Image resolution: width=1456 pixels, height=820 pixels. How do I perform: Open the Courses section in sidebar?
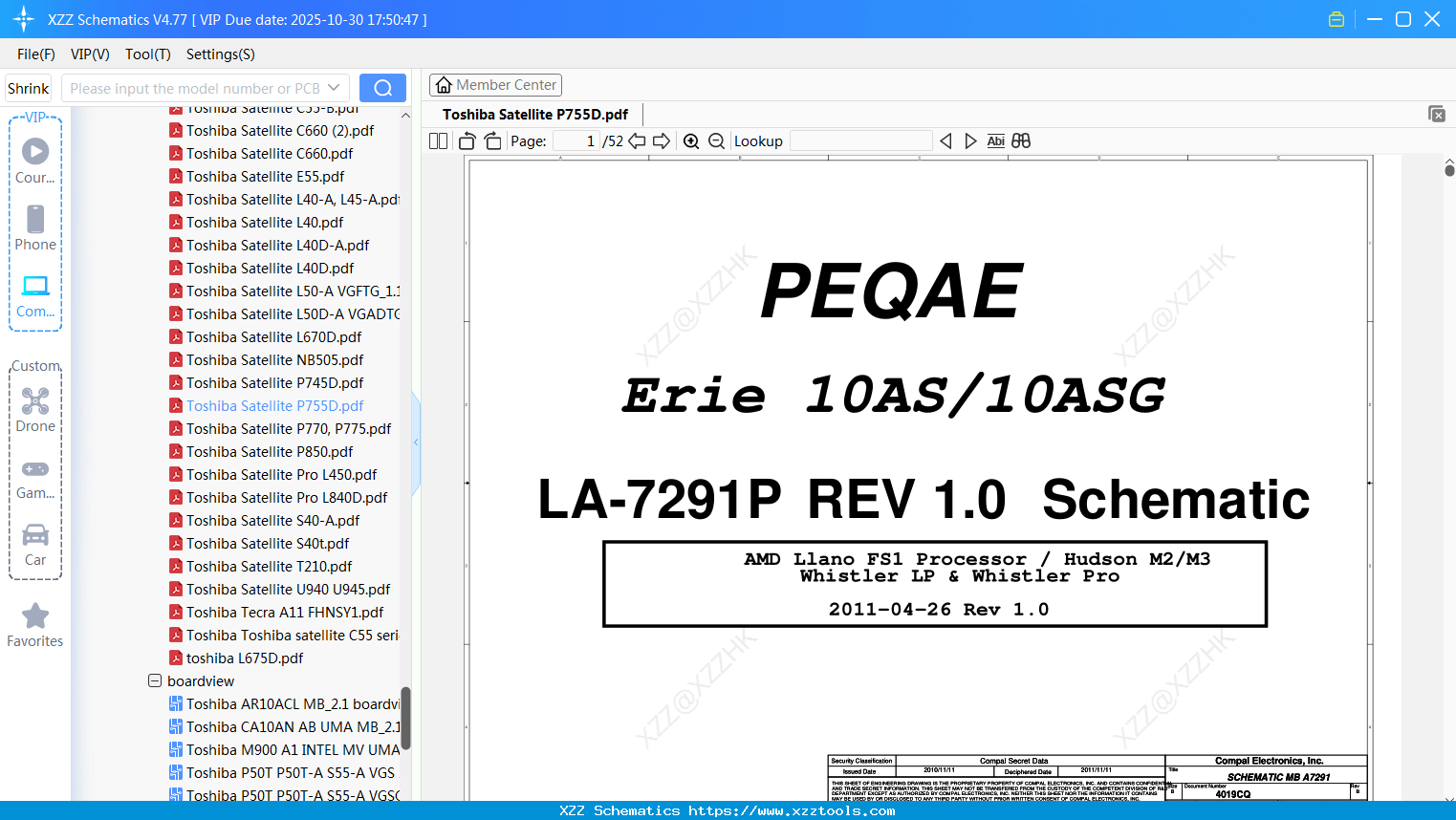(x=35, y=161)
